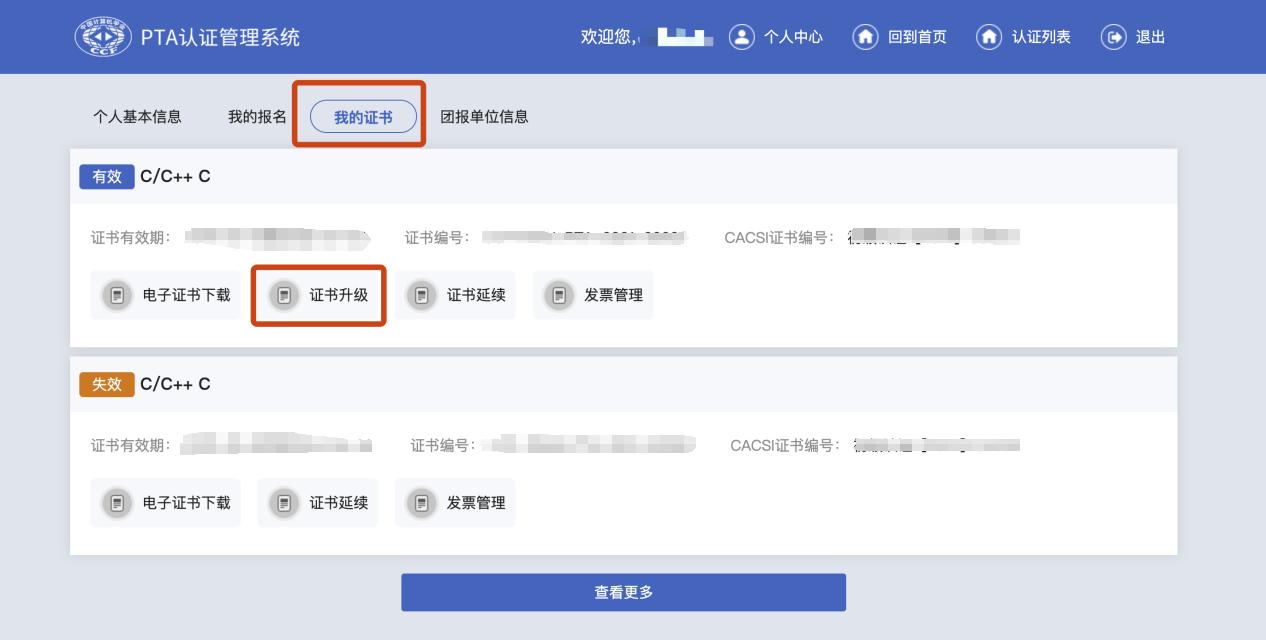1266x640 pixels.
Task: Click the orange 失效 status badge
Action: pyautogui.click(x=107, y=384)
